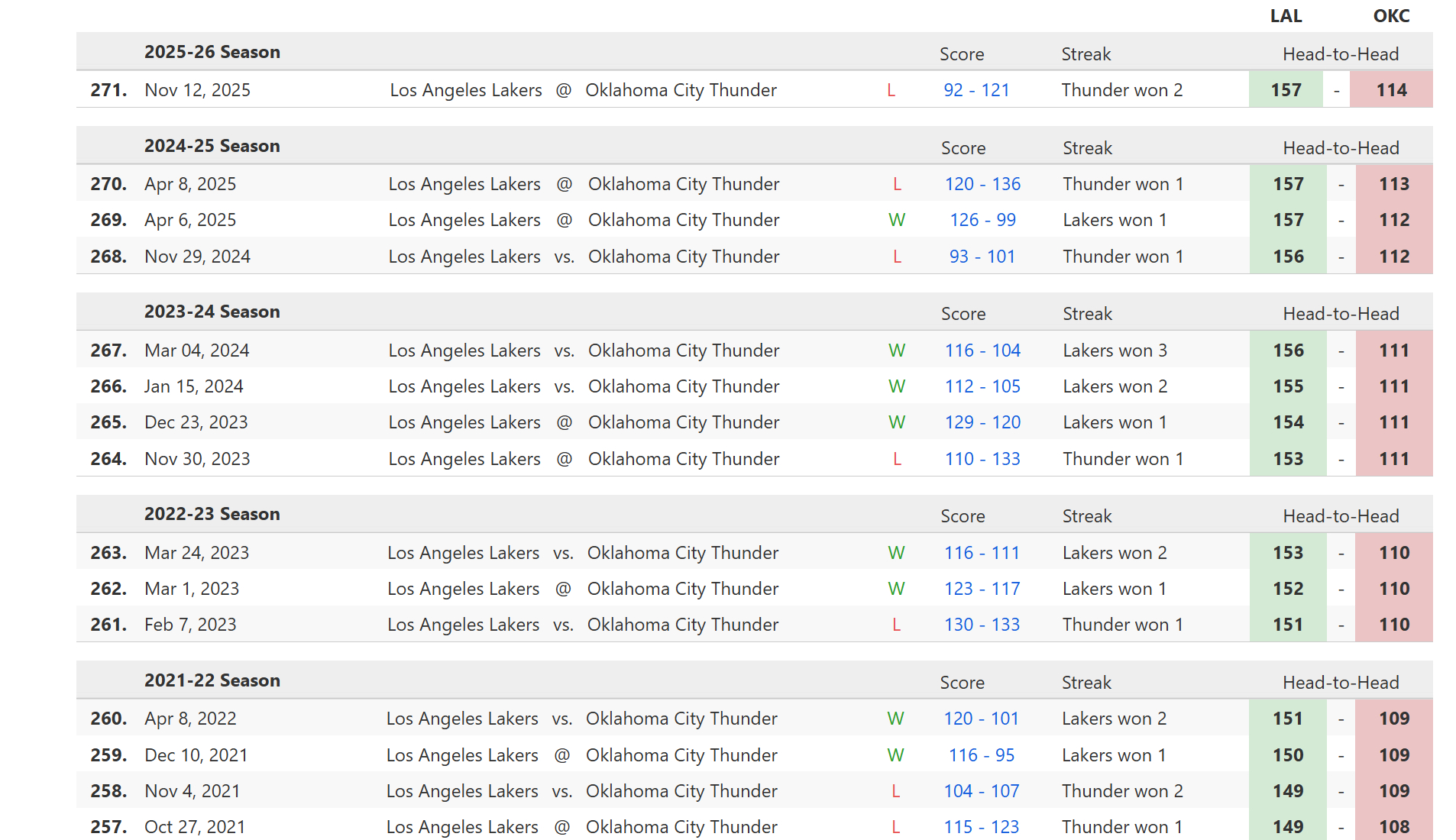Click game number 260.
The width and height of the screenshot is (1456, 840).
tap(108, 719)
